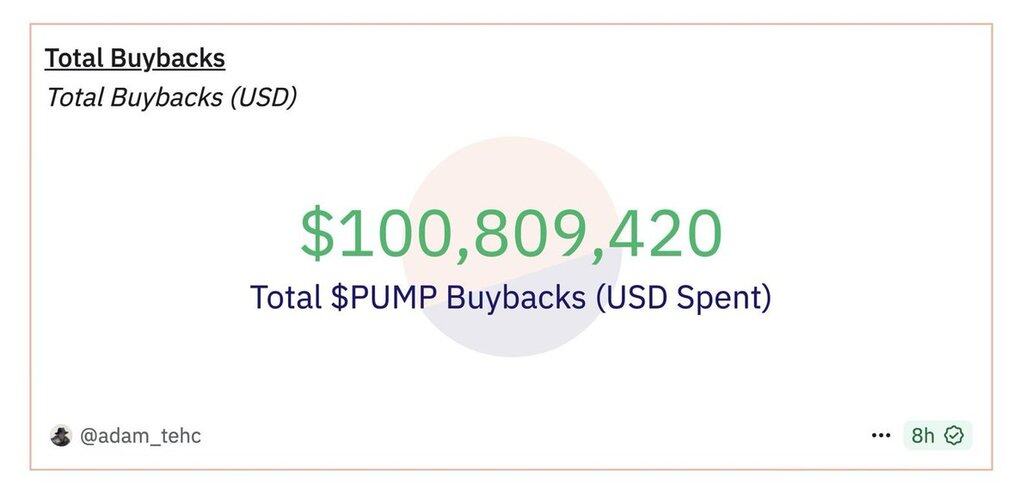Click the word Total in the caption
The height and width of the screenshot is (494, 1032).
[286, 297]
